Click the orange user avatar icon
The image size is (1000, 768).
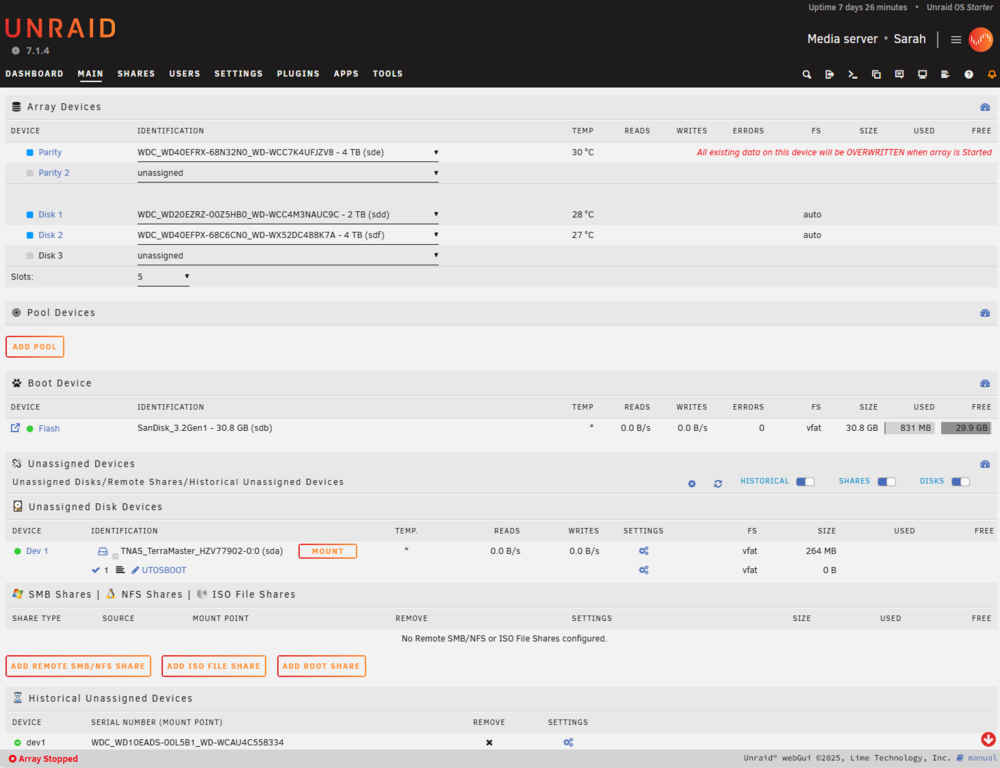coord(980,40)
